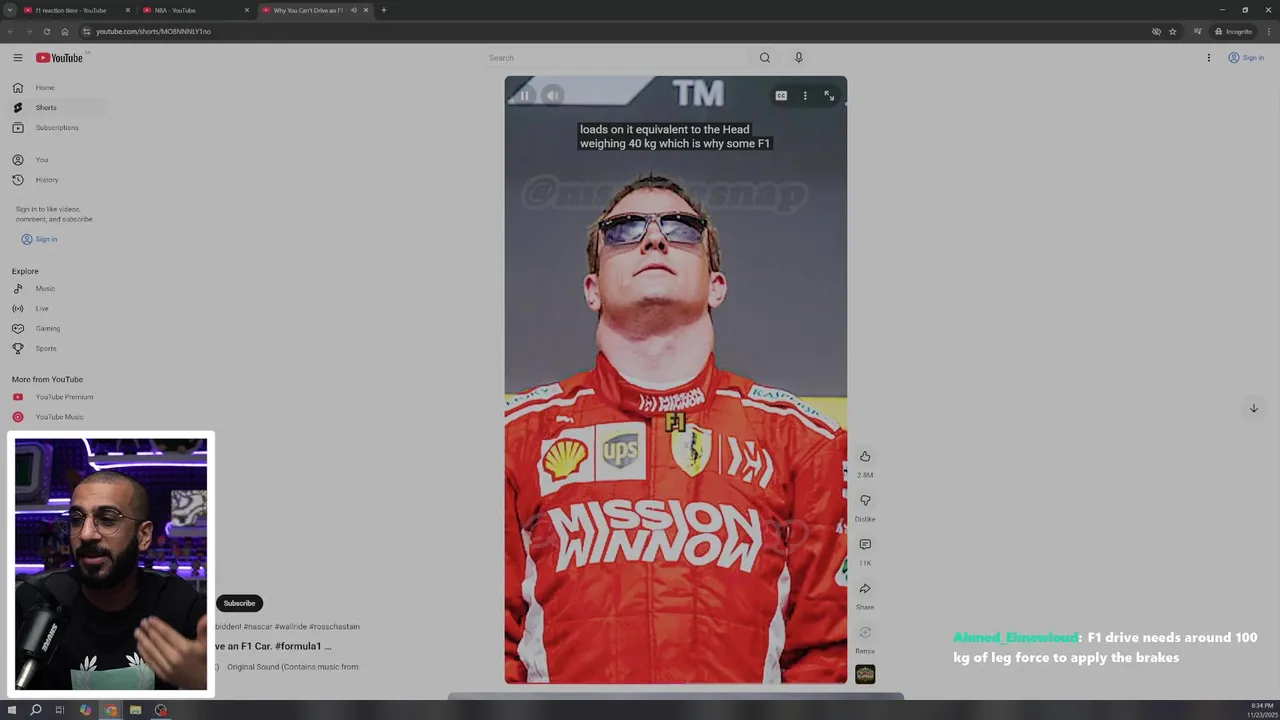Open media control button in toolbar
Screen dimensions: 1280x720
1197,31
